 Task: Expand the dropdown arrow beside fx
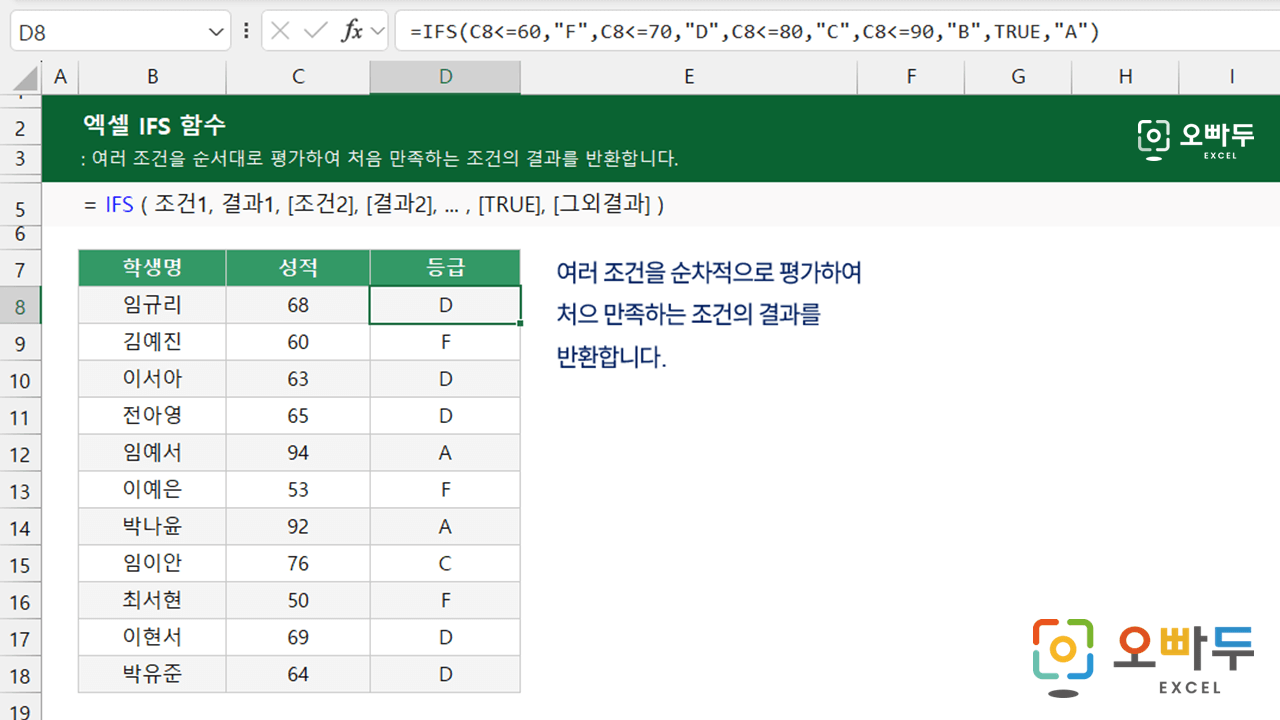tap(377, 31)
